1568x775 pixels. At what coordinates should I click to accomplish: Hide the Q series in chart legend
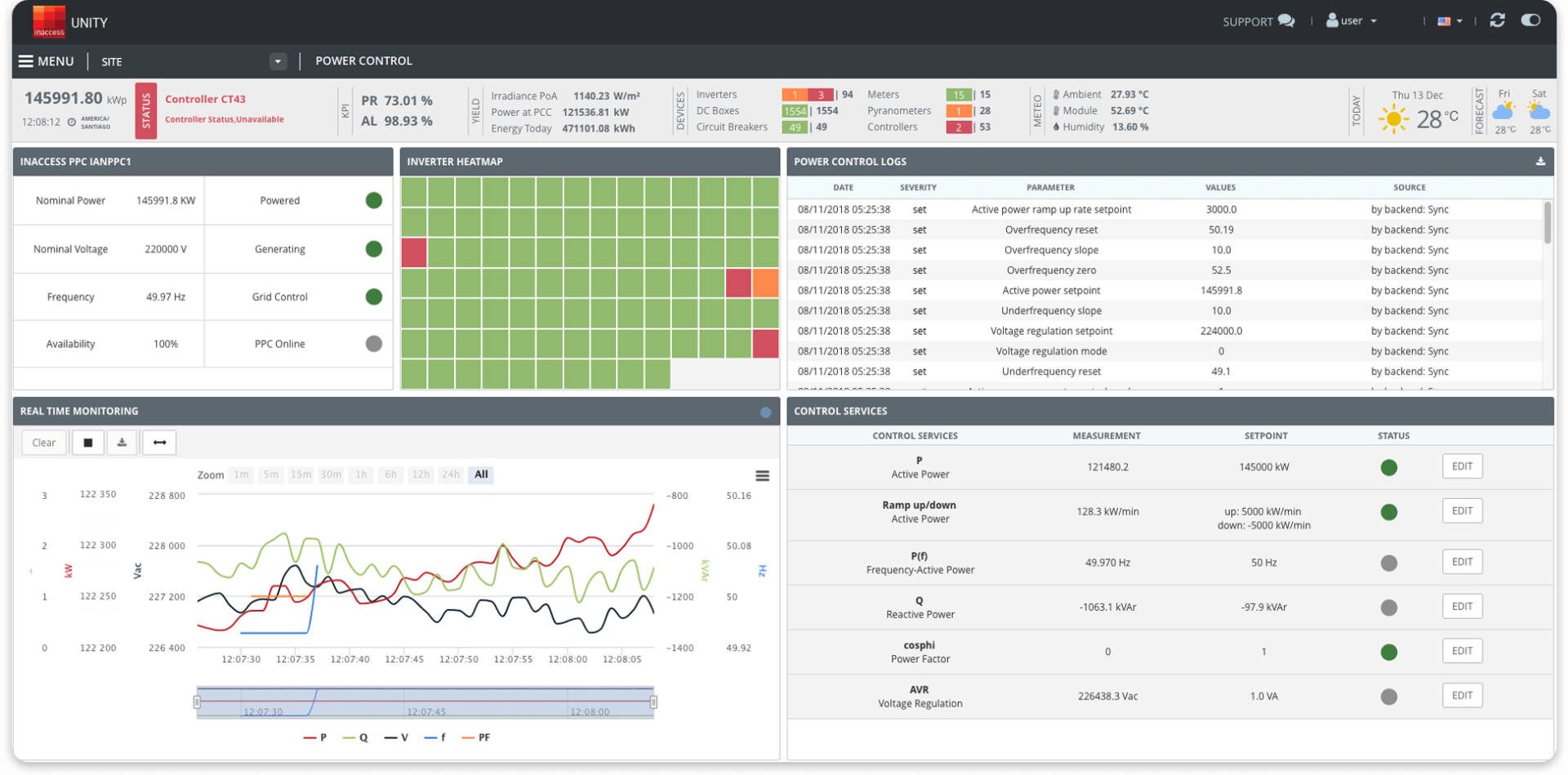356,737
